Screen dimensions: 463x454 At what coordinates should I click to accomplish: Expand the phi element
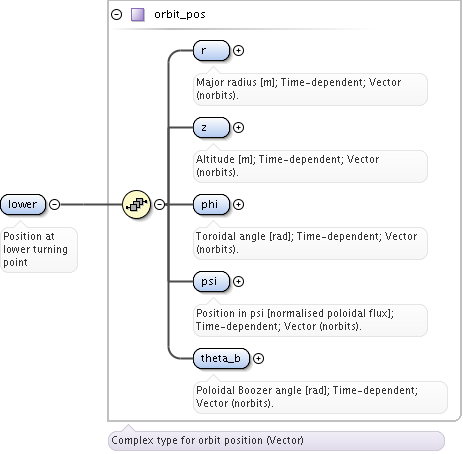point(238,204)
